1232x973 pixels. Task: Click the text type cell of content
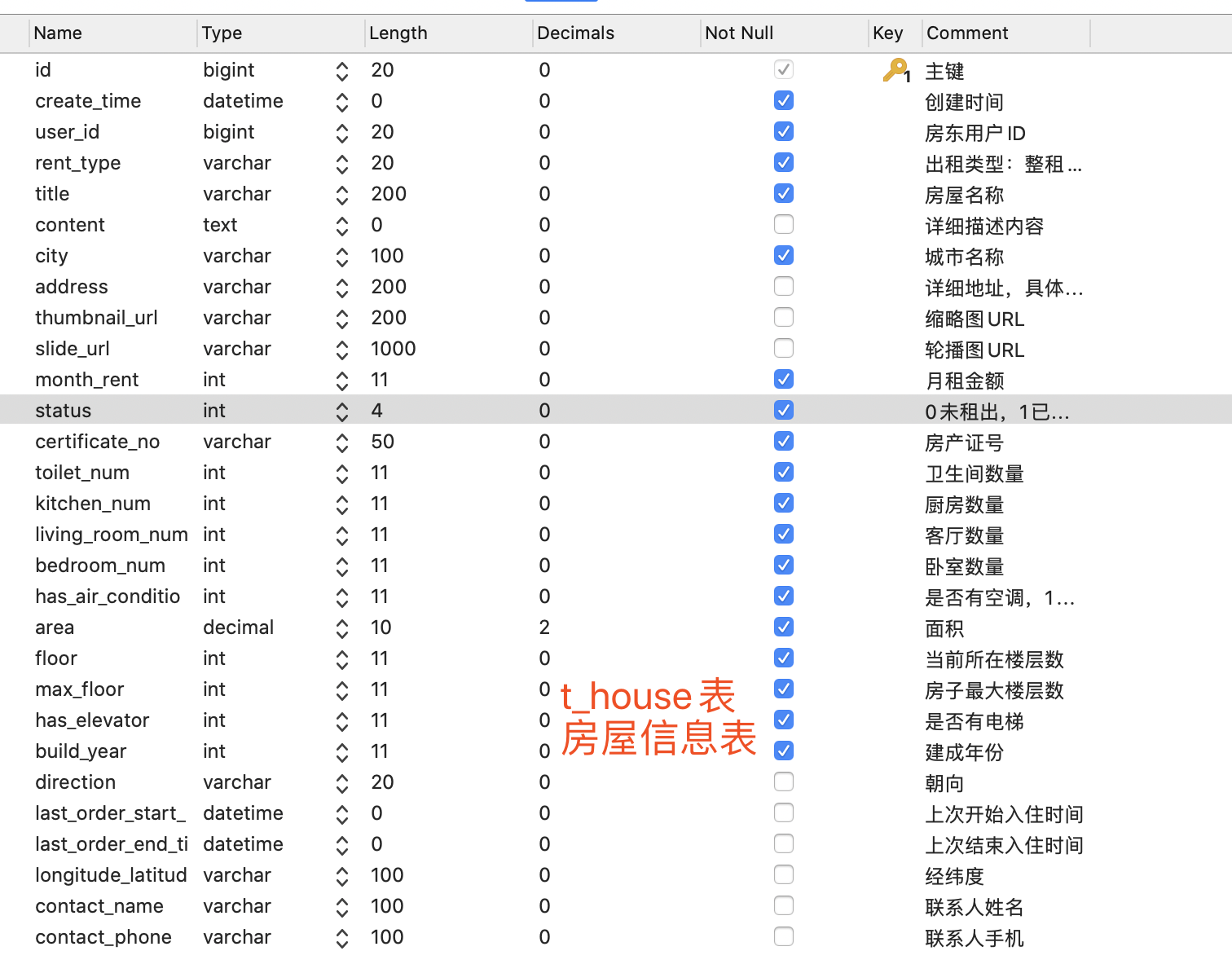[220, 225]
